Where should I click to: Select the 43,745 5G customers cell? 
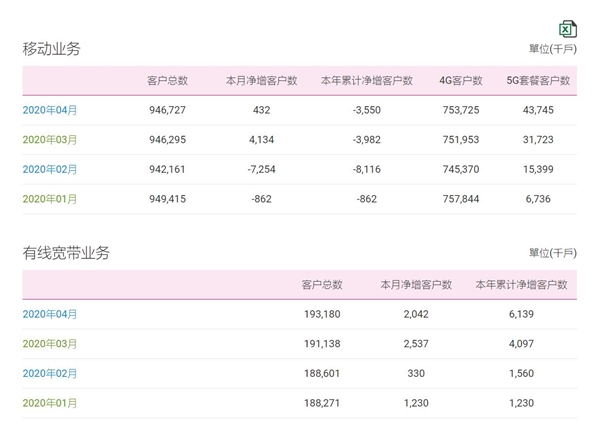[551, 110]
